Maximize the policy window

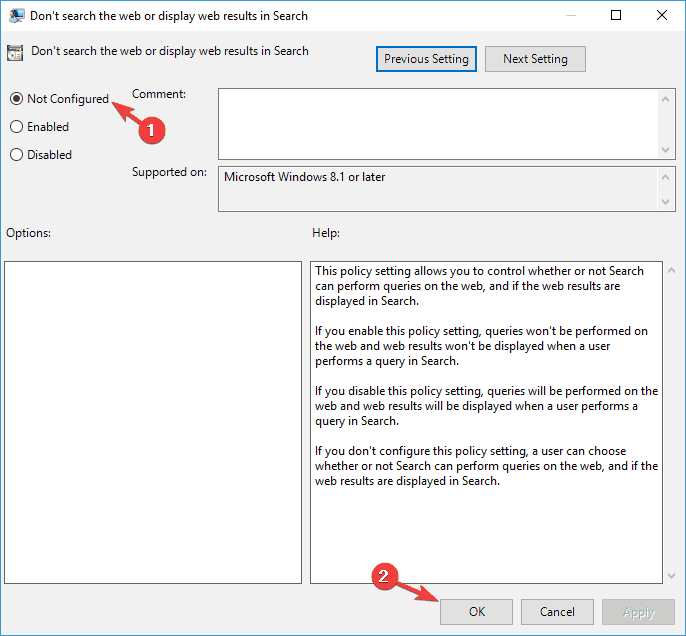coord(616,15)
